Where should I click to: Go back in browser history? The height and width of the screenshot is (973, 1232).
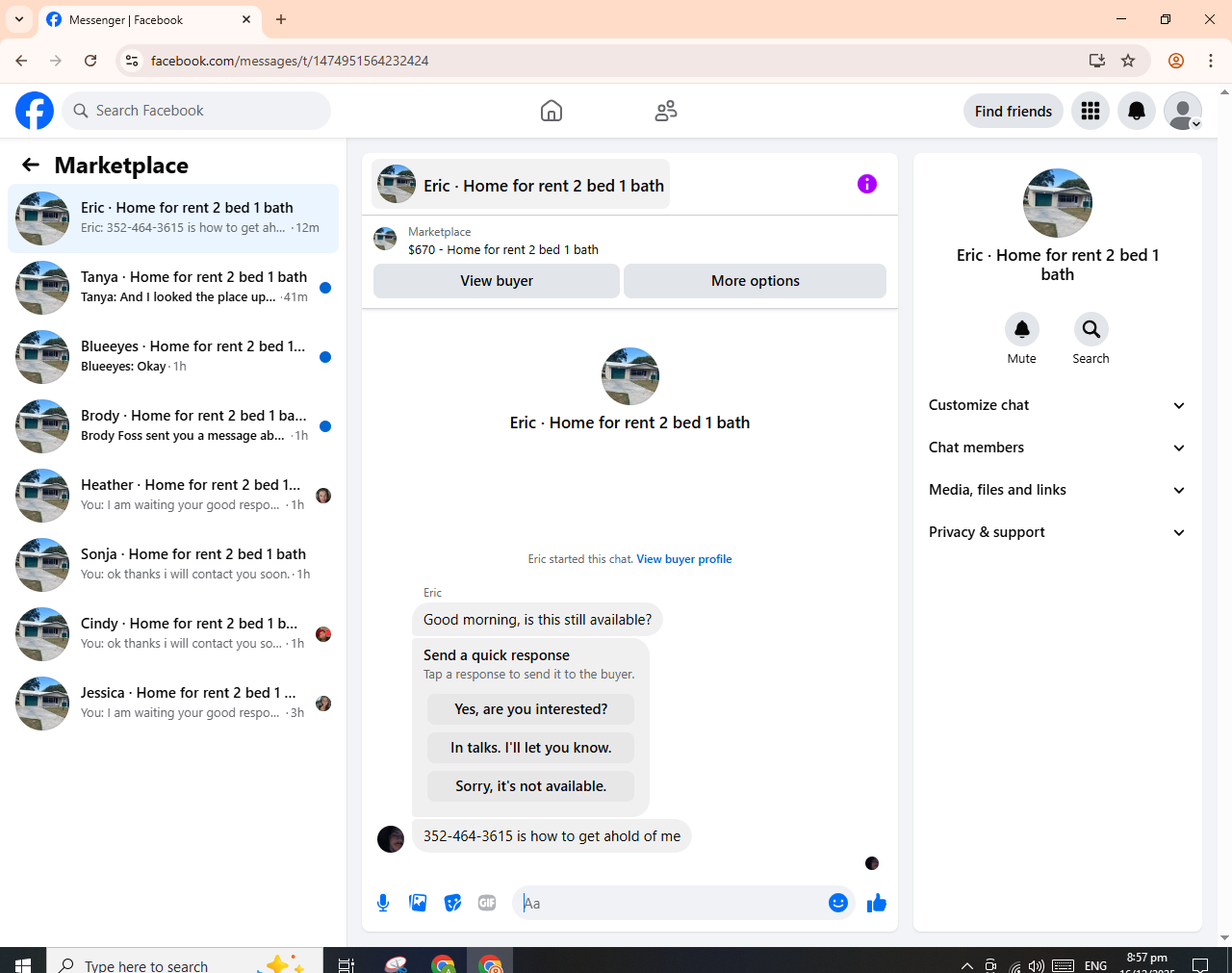21,61
